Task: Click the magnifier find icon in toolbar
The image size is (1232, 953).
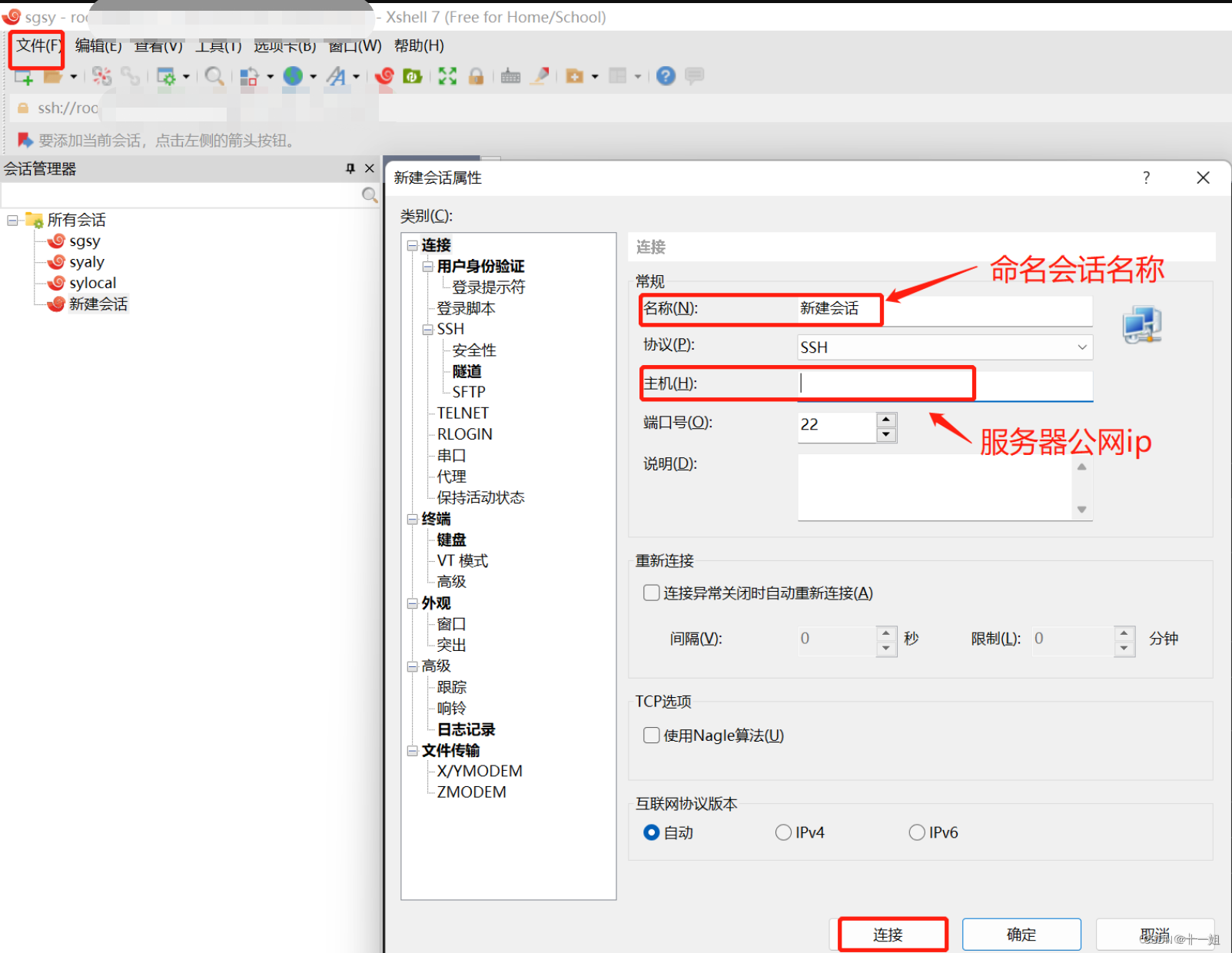Action: 214,76
